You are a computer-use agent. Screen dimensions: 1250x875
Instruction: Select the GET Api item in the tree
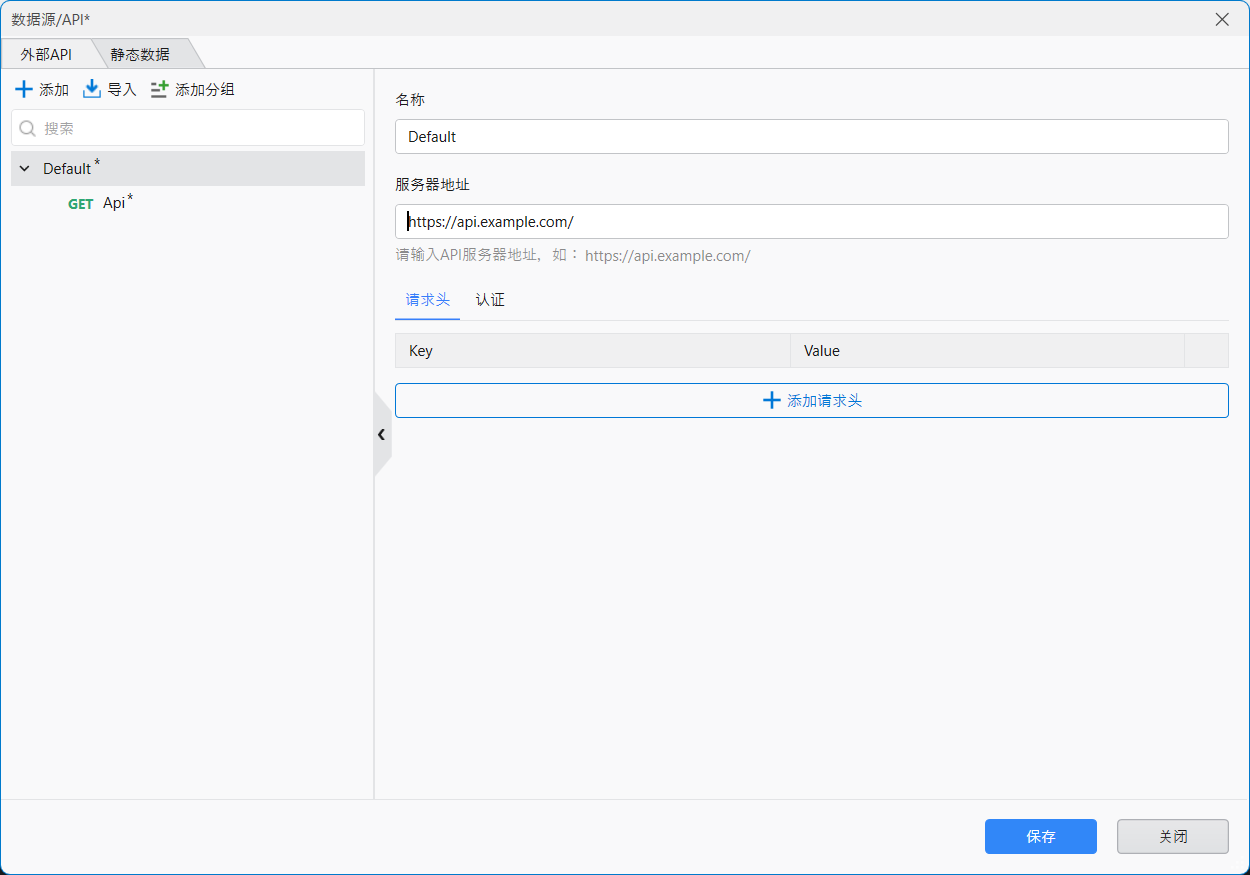pos(113,203)
